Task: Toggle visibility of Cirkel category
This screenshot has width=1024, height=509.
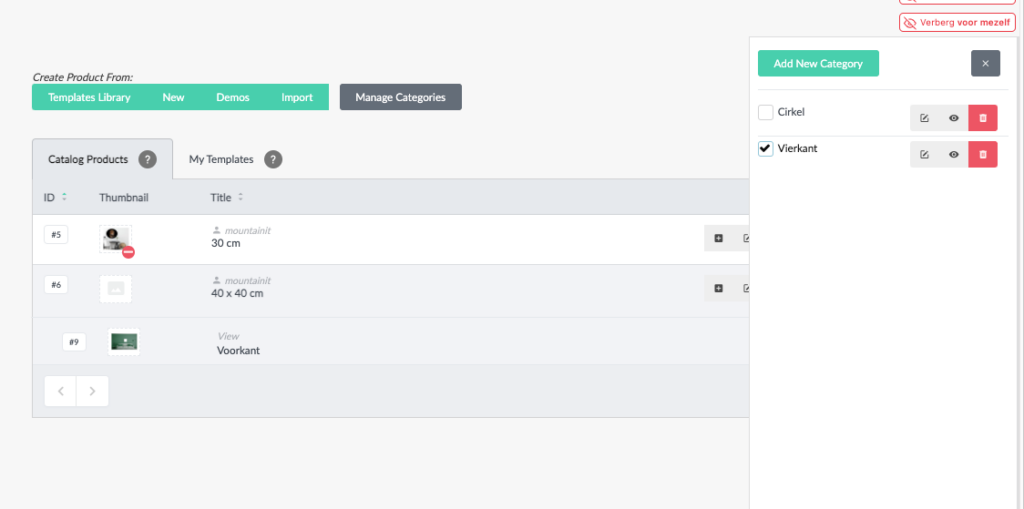Action: [x=953, y=118]
